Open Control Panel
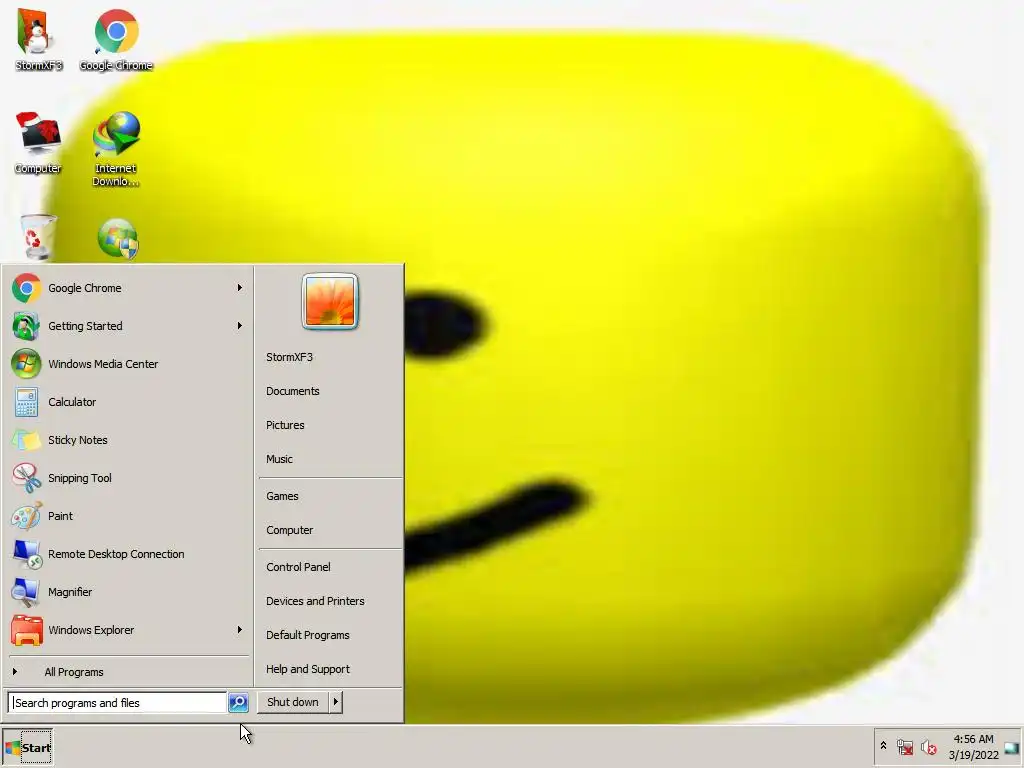Image resolution: width=1024 pixels, height=768 pixels. pos(298,567)
